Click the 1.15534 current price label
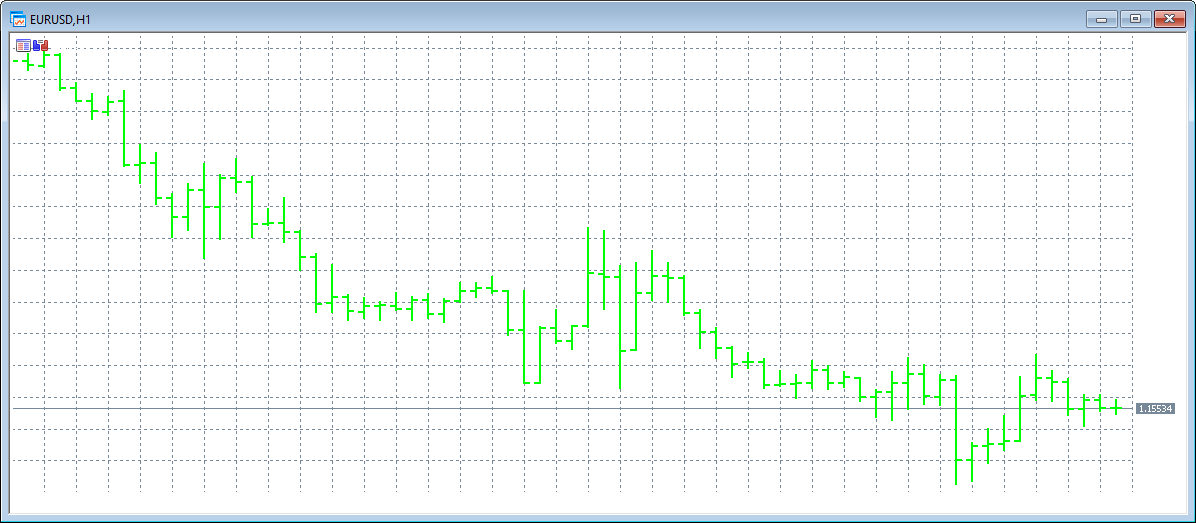The height and width of the screenshot is (523, 1196). tap(1155, 409)
